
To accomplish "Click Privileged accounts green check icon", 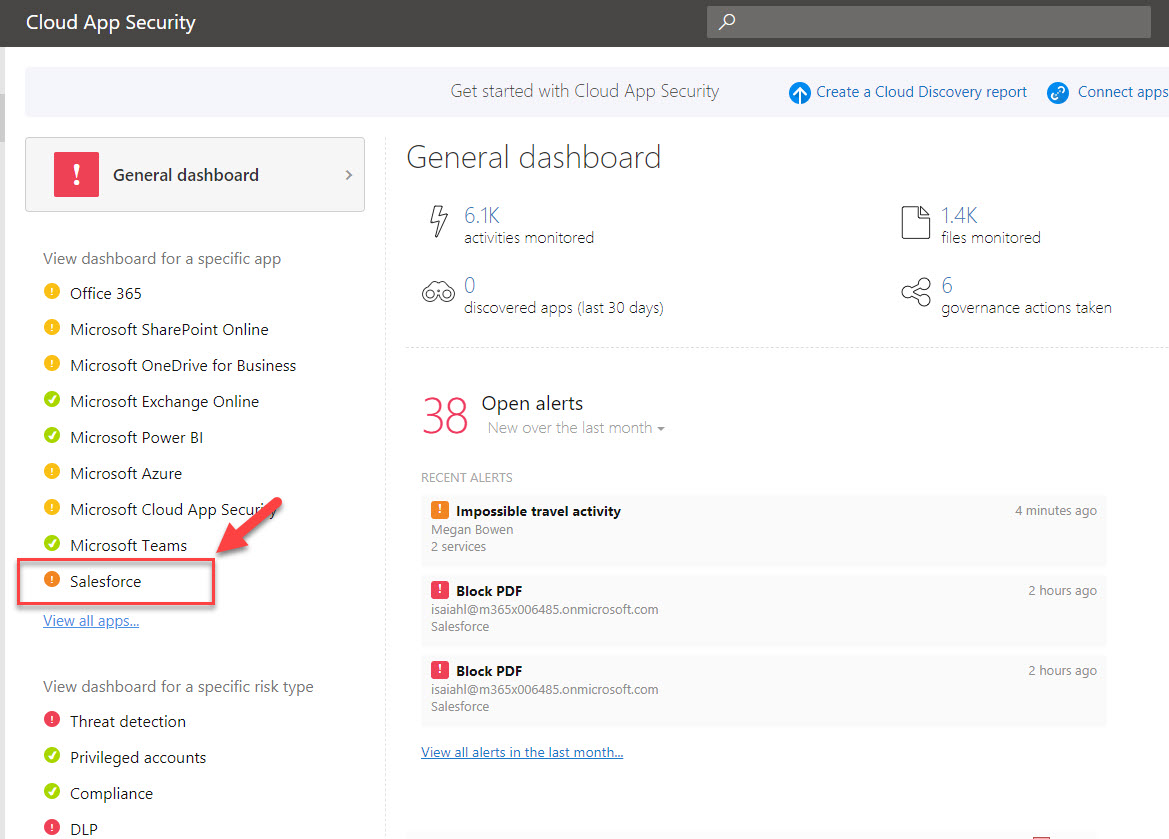I will 51,755.
